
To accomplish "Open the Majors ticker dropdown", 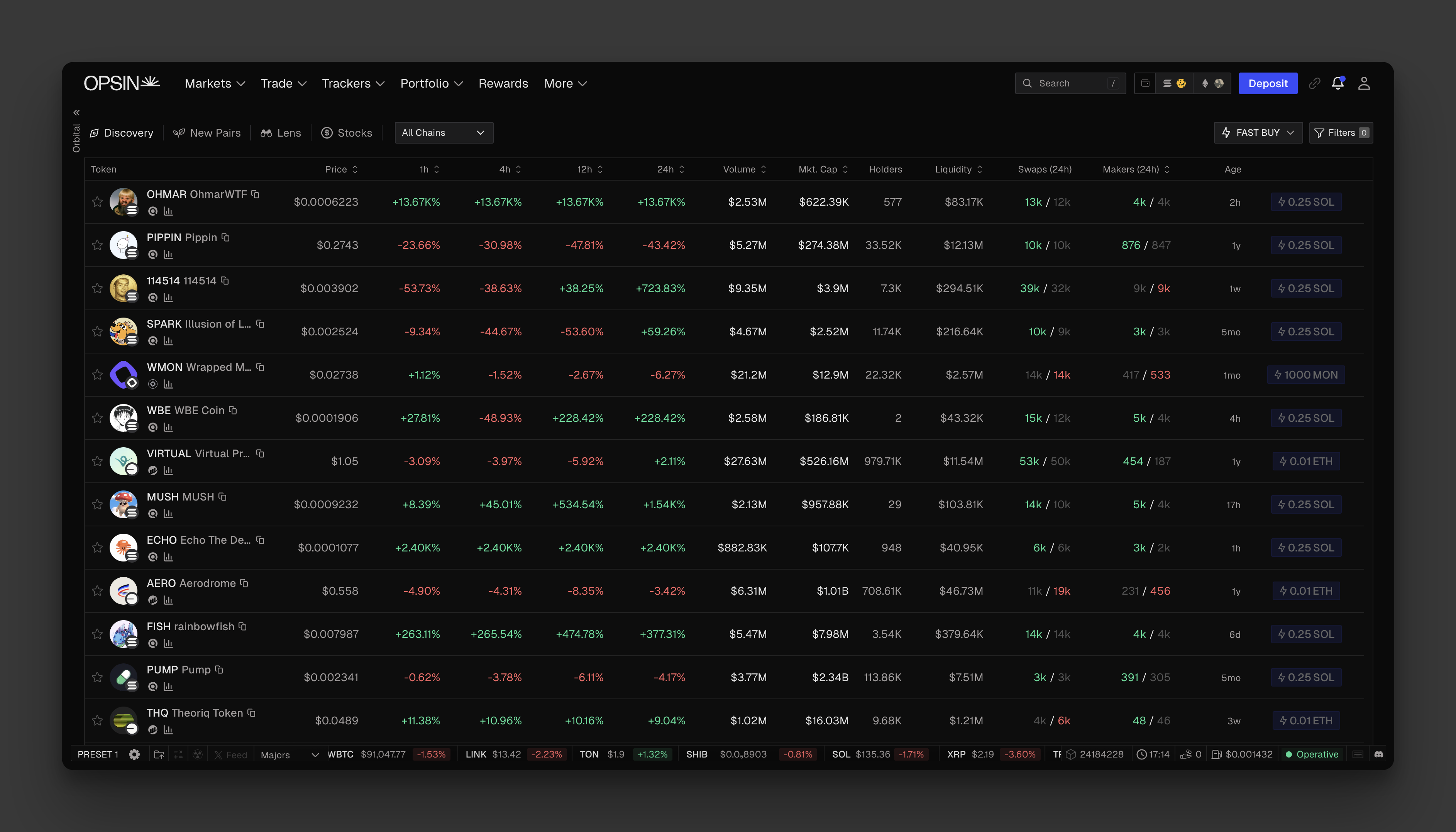I will (289, 755).
